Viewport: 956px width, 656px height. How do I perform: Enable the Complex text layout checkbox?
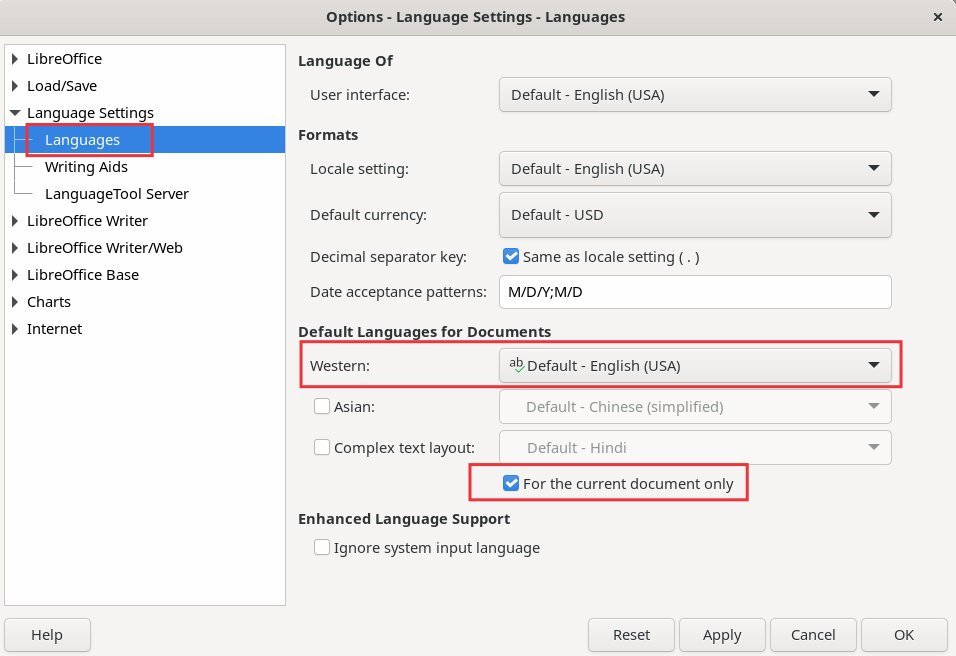[x=322, y=447]
